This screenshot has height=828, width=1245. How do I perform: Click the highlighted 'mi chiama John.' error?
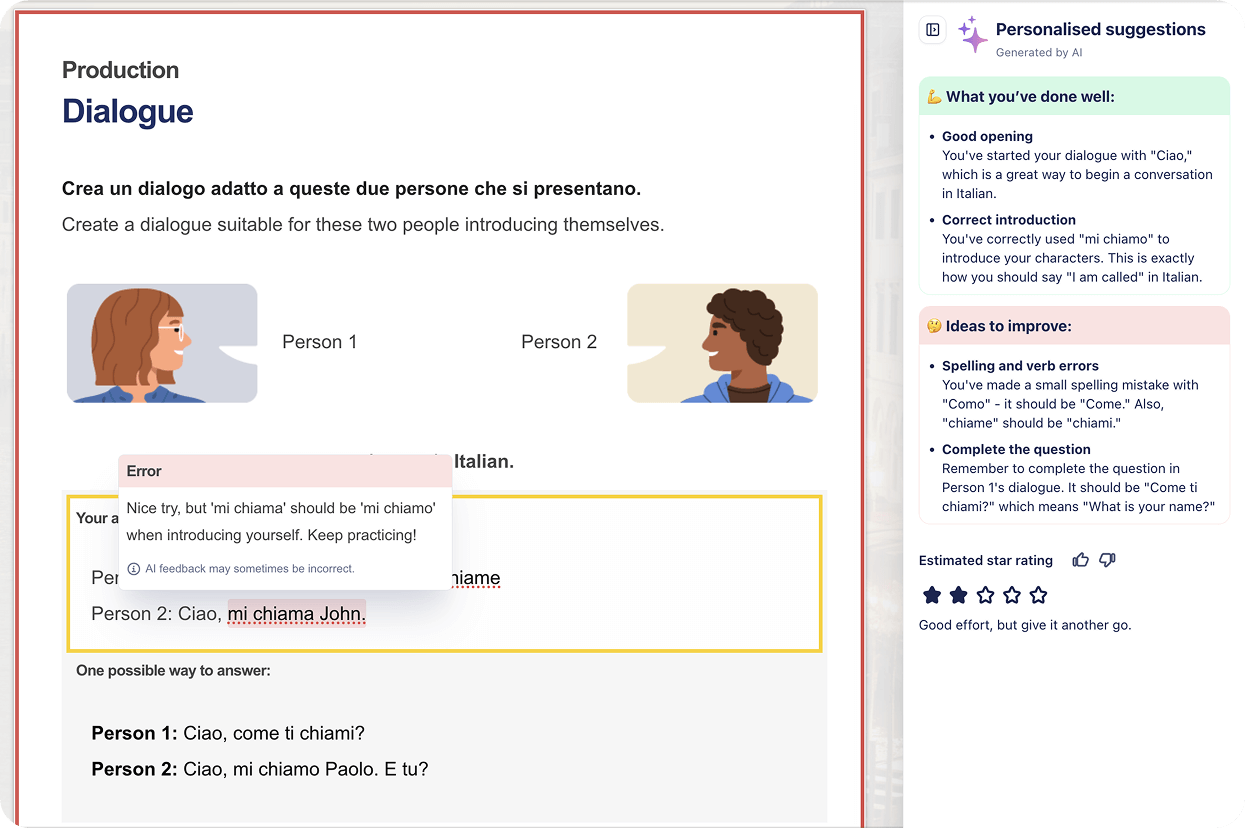(296, 614)
